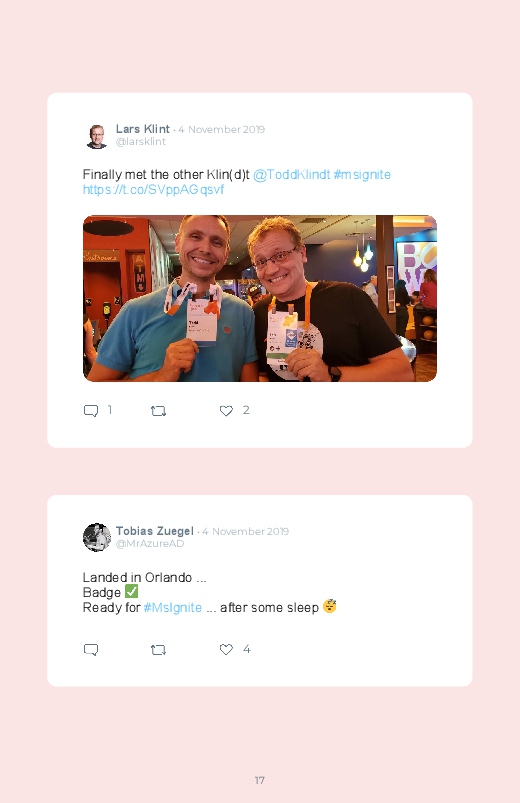
Task: Click the Lars Klint display name
Action: [142, 129]
